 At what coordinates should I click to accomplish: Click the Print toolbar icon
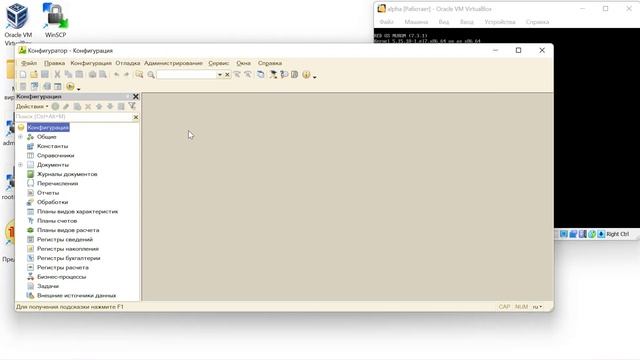click(93, 74)
